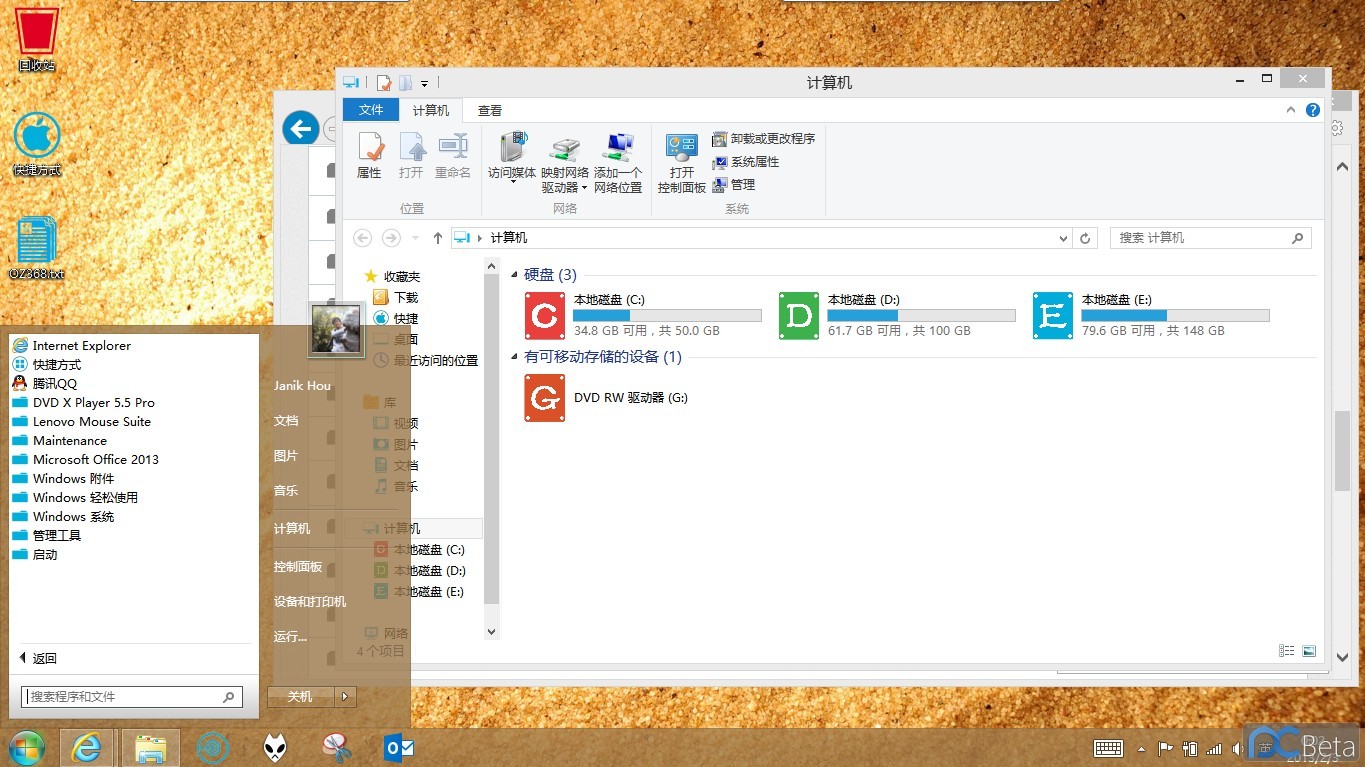
Task: Open Janik Hou user folder link
Action: tap(302, 386)
